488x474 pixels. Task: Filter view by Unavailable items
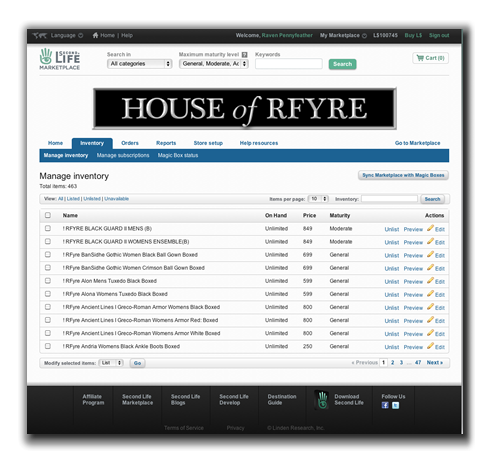tap(116, 199)
